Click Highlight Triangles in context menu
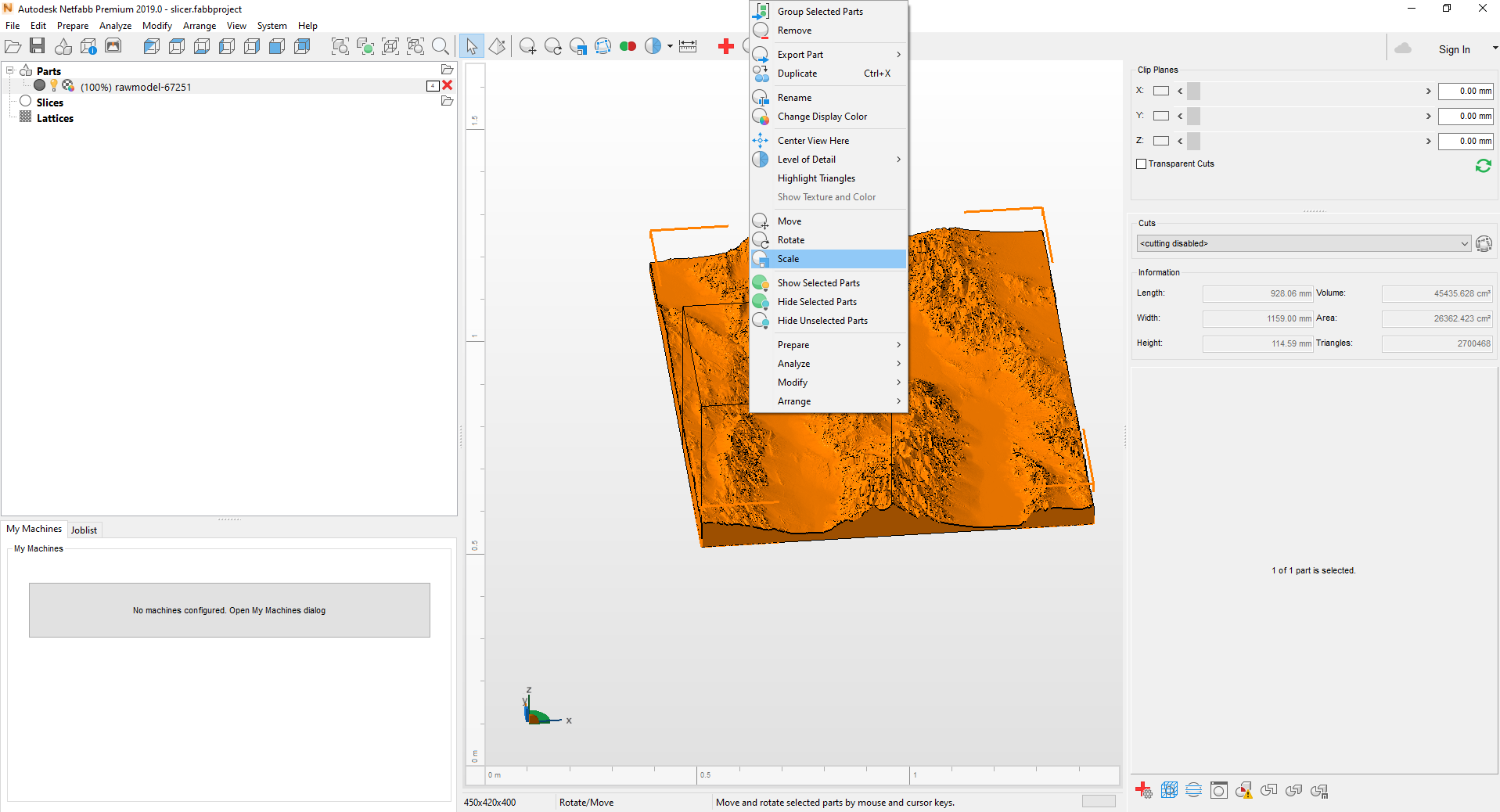This screenshot has width=1500, height=812. pos(829,178)
